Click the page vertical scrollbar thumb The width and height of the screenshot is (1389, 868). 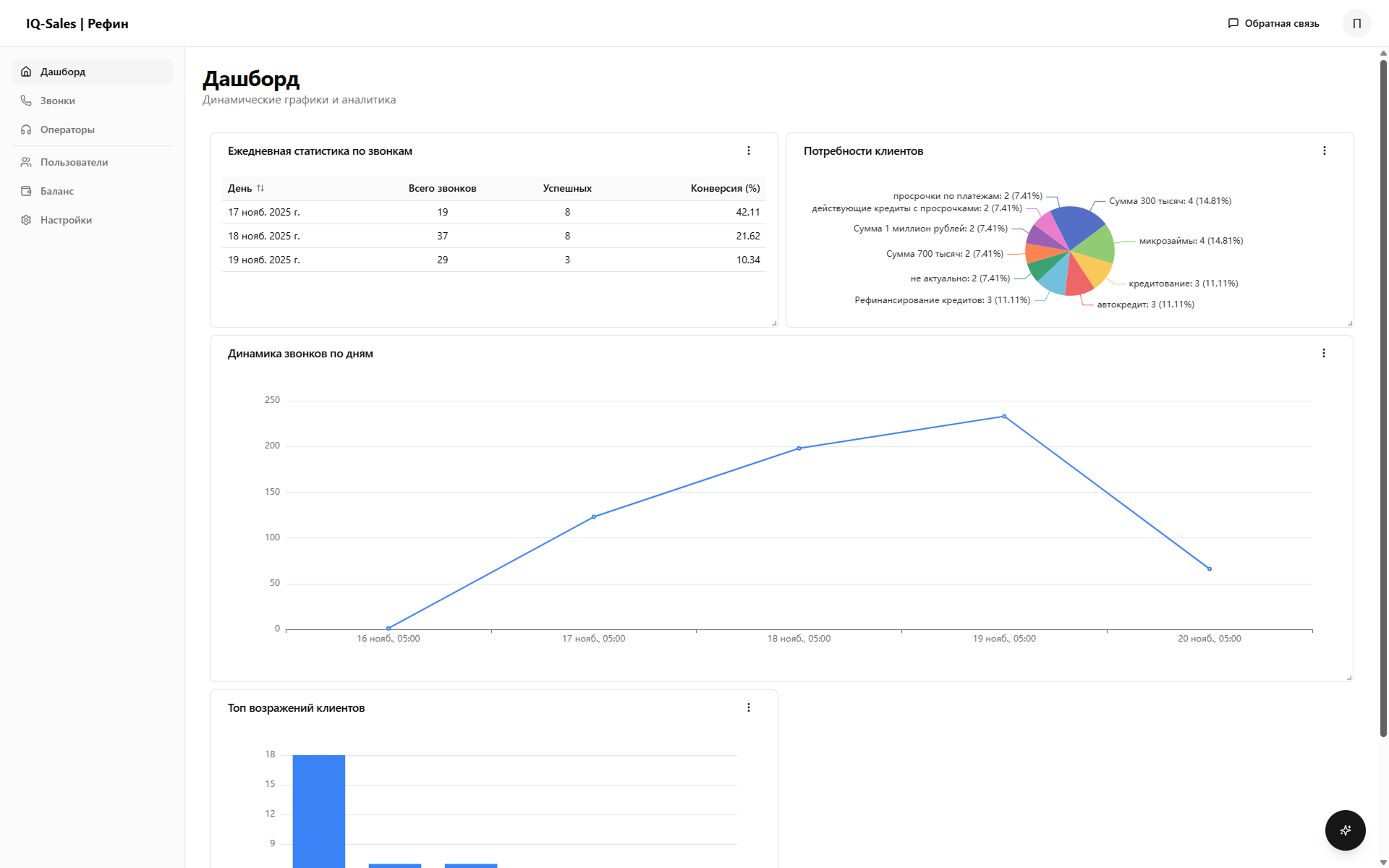tap(1383, 398)
